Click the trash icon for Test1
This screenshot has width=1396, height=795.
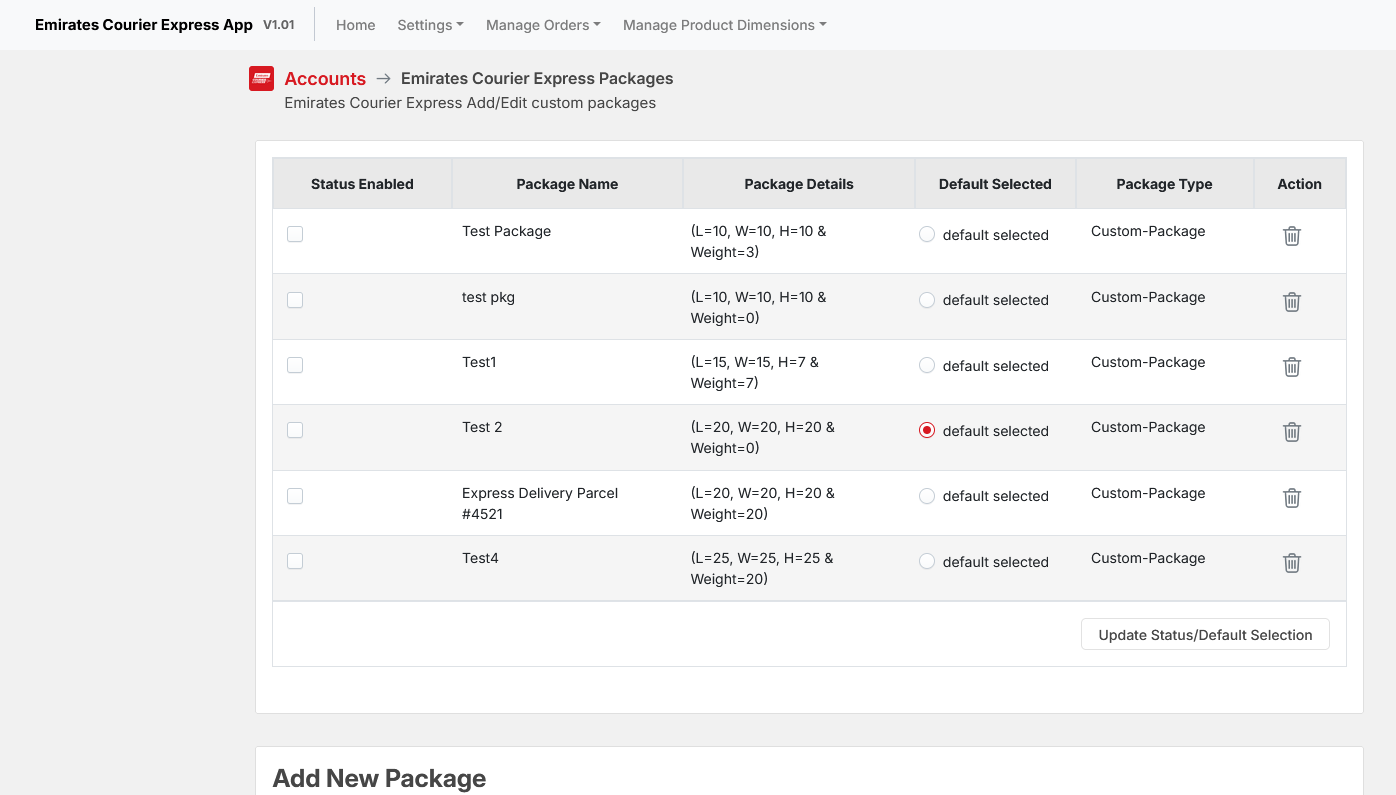(1292, 367)
